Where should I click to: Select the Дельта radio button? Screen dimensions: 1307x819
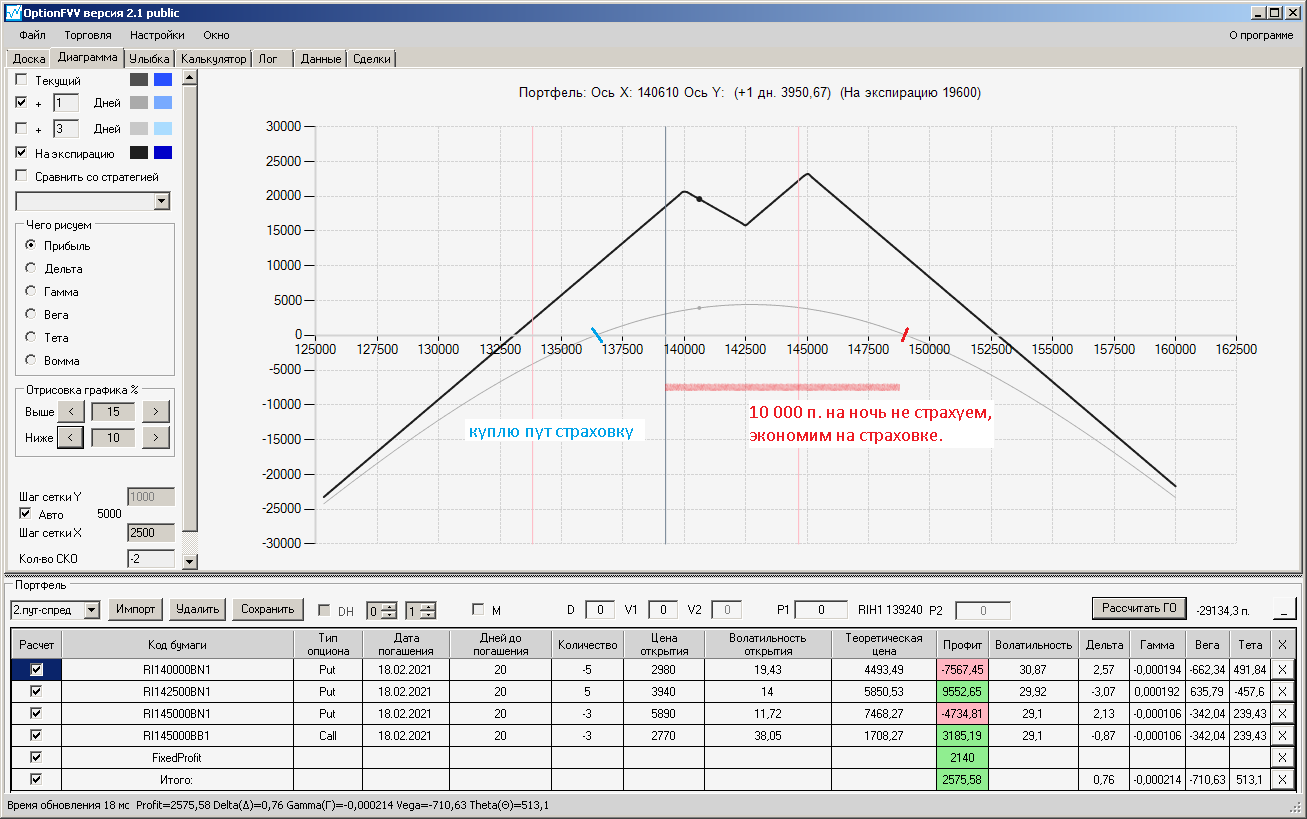click(x=31, y=269)
